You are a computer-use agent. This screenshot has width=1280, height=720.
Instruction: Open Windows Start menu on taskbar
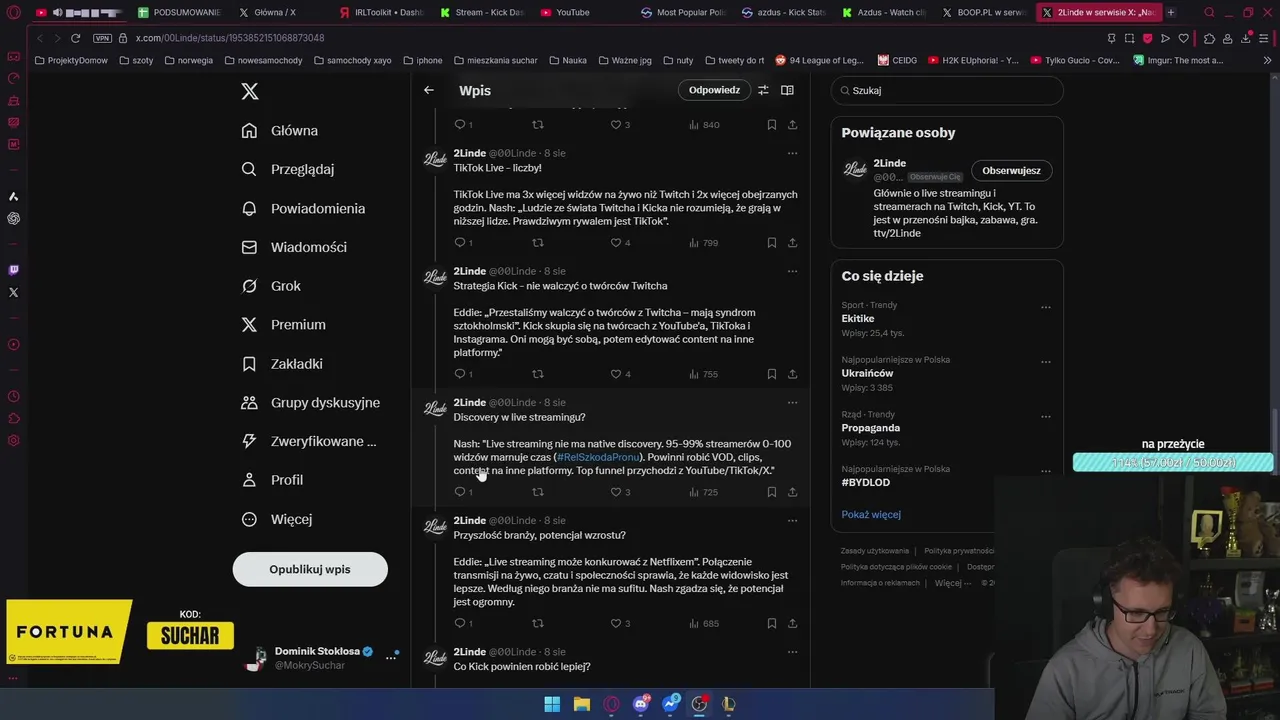pos(552,704)
